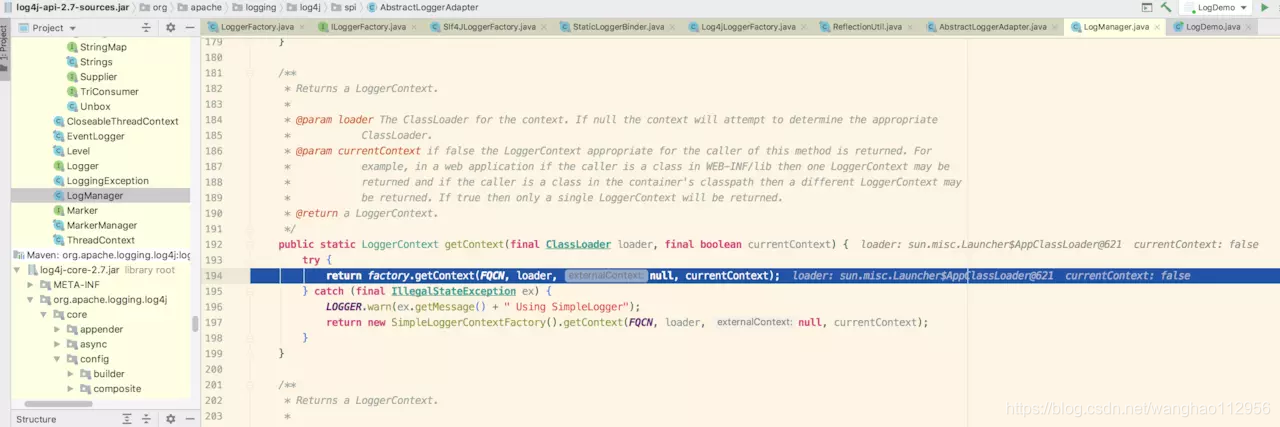1280x427 pixels.
Task: Click the Build project hammer icon
Action: tap(1166, 7)
